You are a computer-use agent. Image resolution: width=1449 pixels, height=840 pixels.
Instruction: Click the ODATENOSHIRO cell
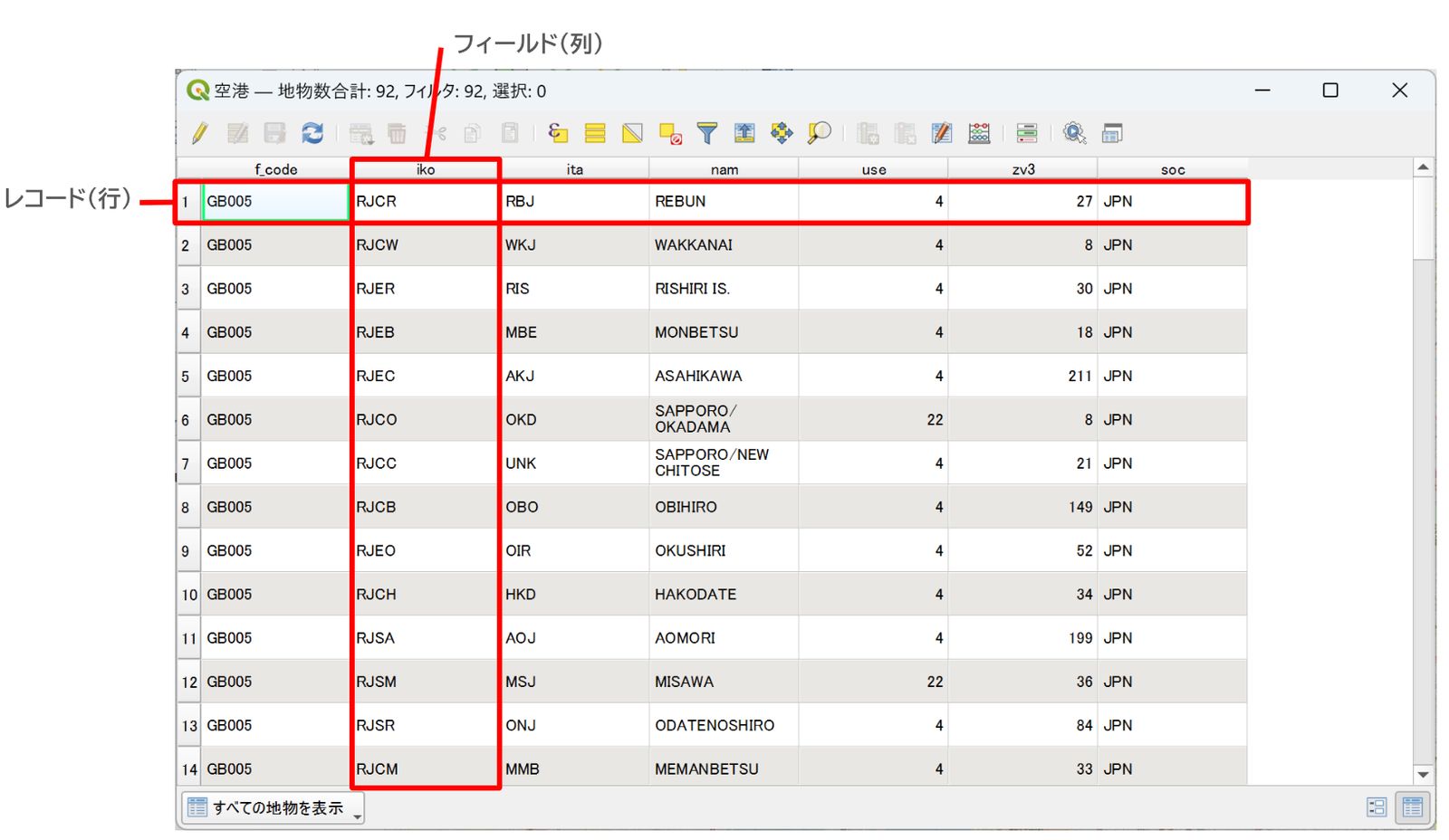(x=724, y=726)
